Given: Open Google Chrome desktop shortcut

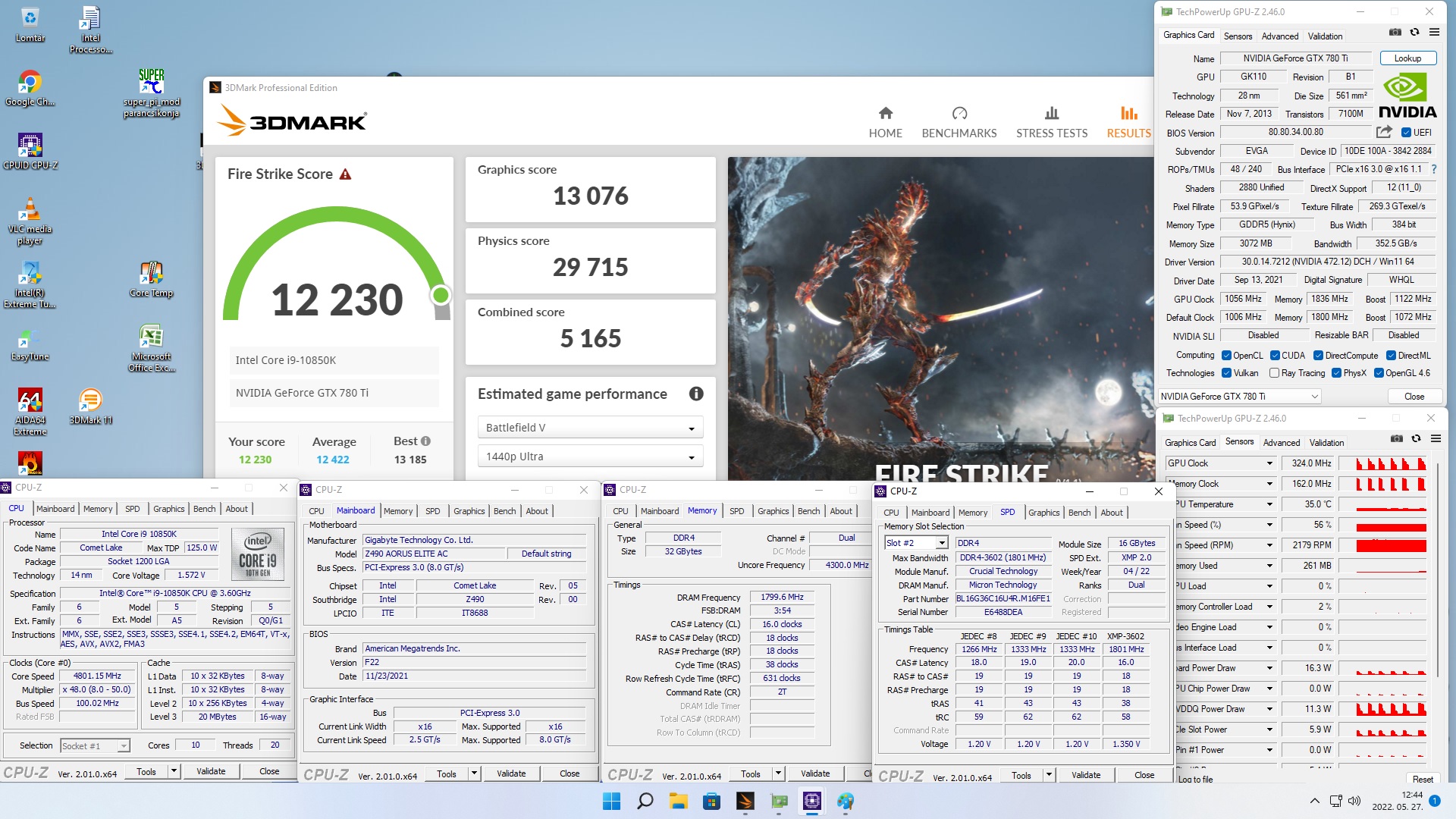Looking at the screenshot, I should (30, 88).
